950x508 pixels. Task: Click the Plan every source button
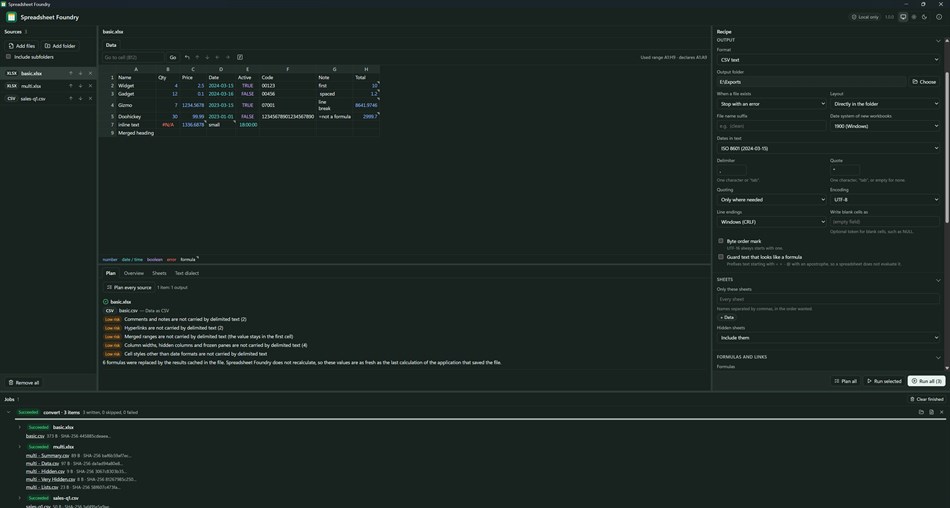click(x=129, y=287)
